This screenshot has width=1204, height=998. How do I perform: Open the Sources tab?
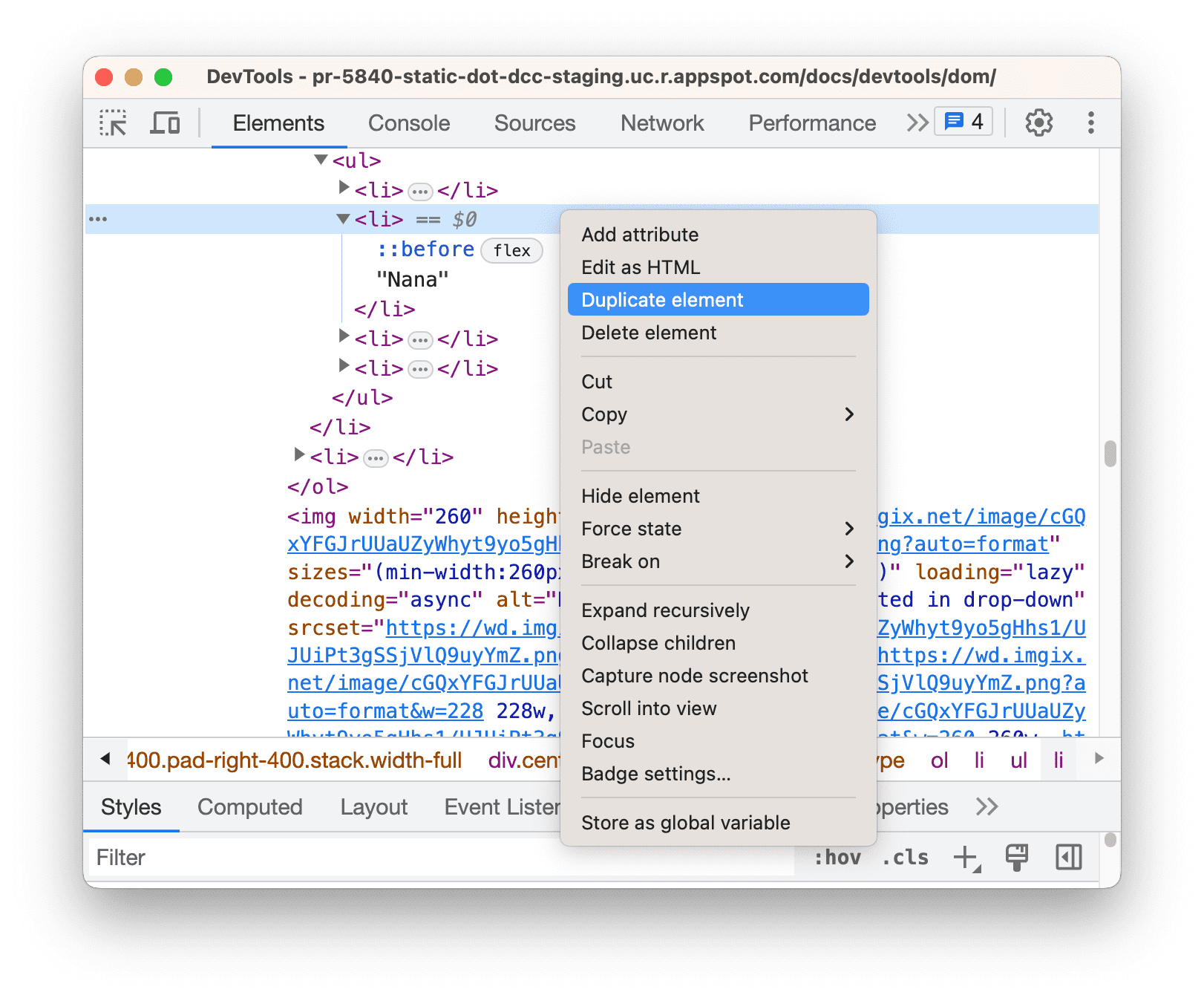click(534, 123)
